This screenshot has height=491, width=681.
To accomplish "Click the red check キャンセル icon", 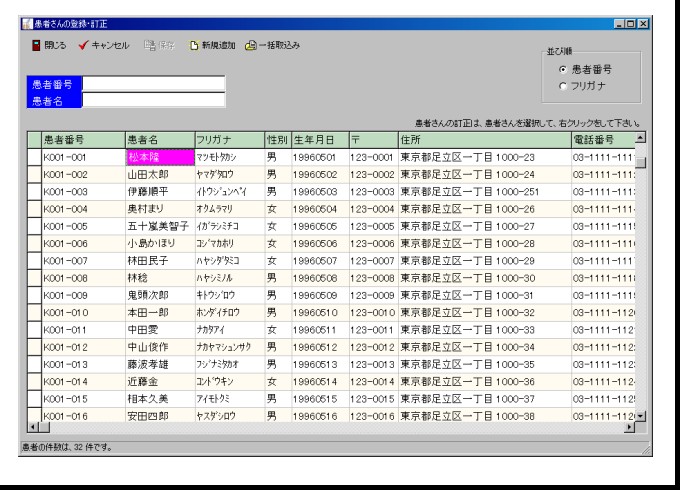I will point(83,45).
